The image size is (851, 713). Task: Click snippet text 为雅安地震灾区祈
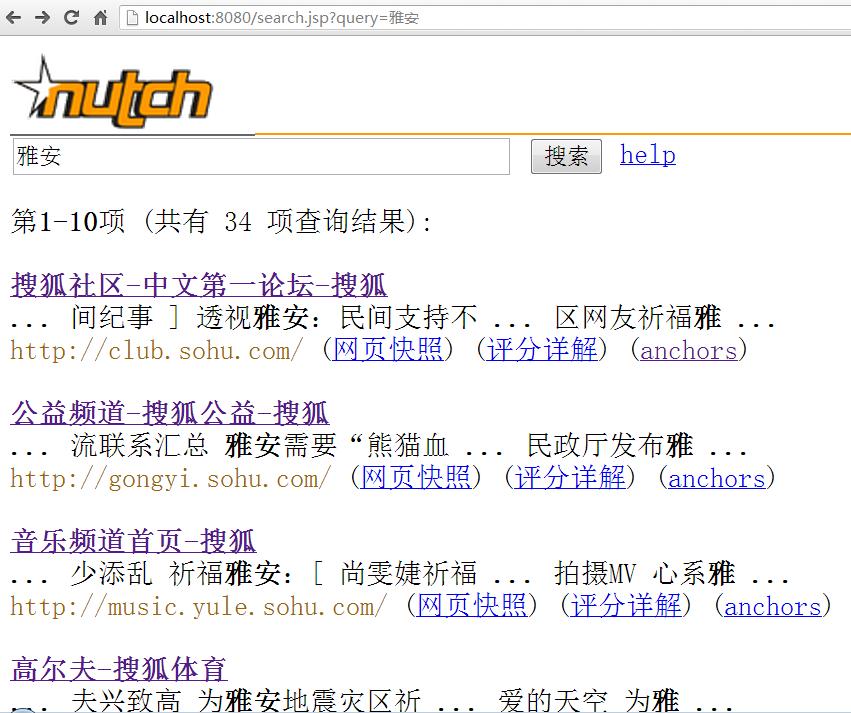click(x=309, y=700)
